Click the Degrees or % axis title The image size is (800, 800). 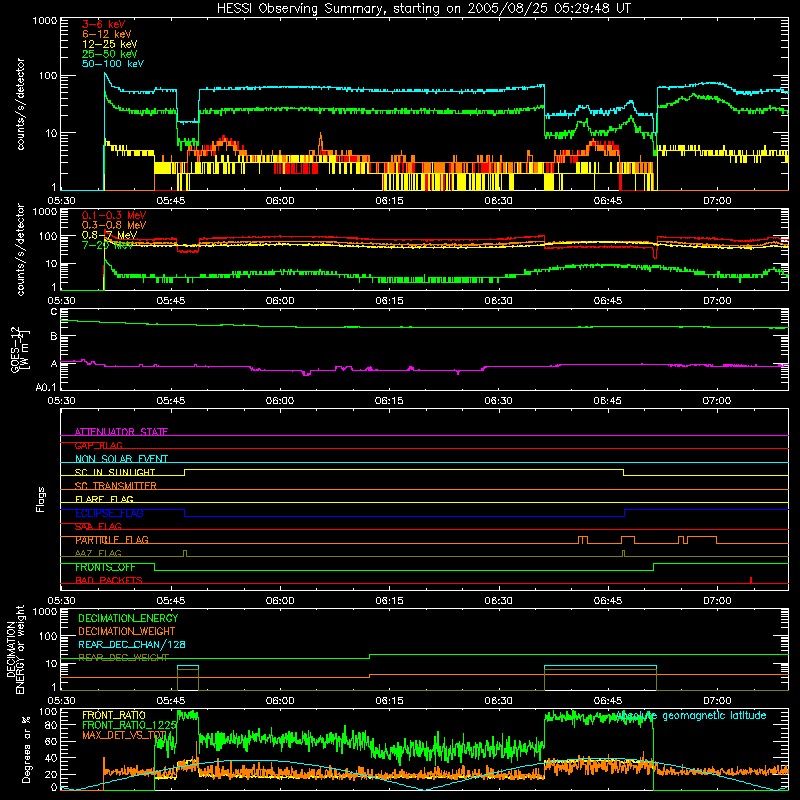[26, 749]
